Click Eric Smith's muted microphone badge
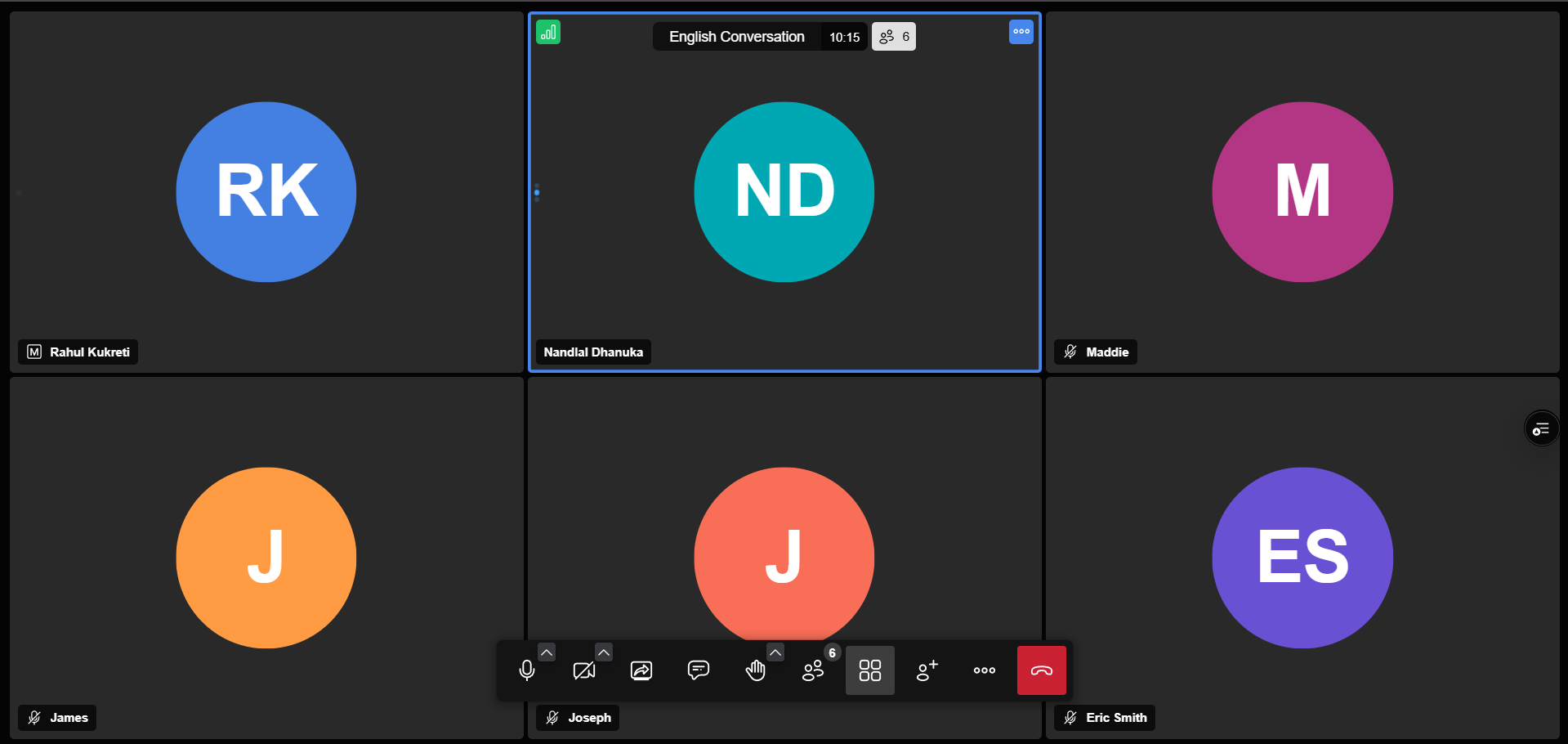The width and height of the screenshot is (1568, 744). point(1070,717)
